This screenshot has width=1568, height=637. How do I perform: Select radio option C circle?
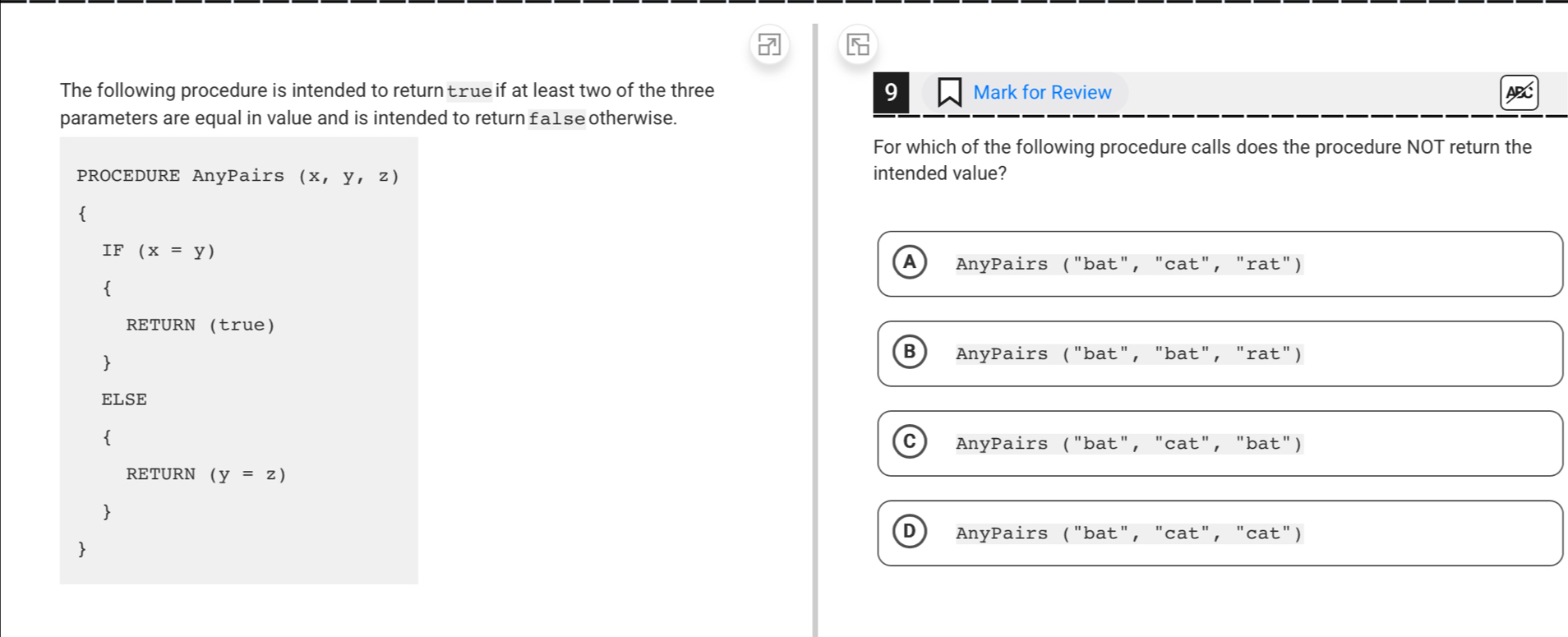[910, 441]
